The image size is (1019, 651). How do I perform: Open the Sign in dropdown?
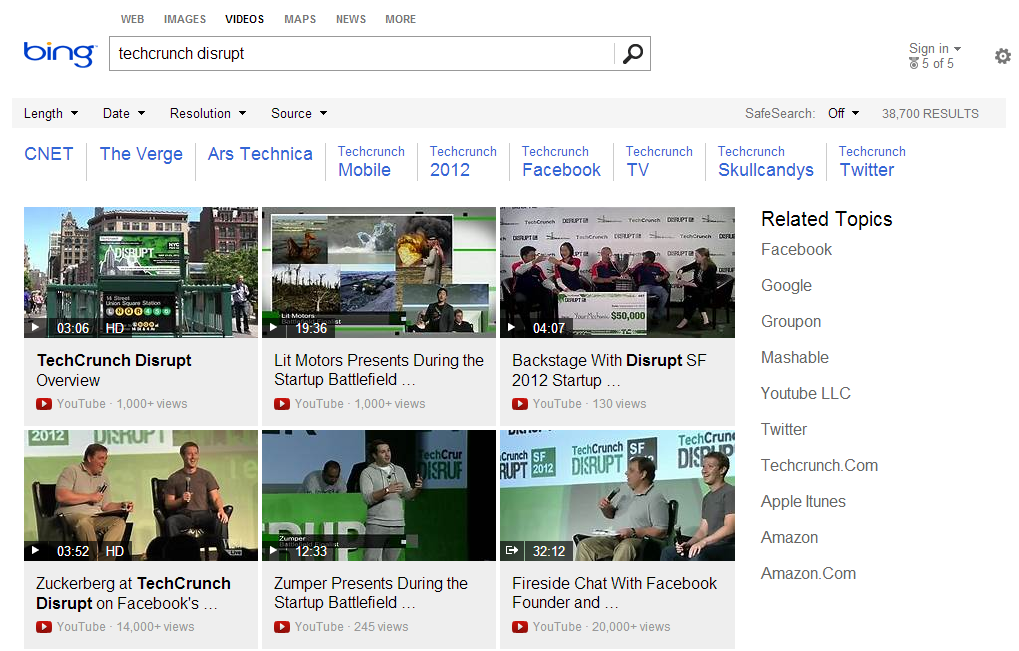coord(934,48)
